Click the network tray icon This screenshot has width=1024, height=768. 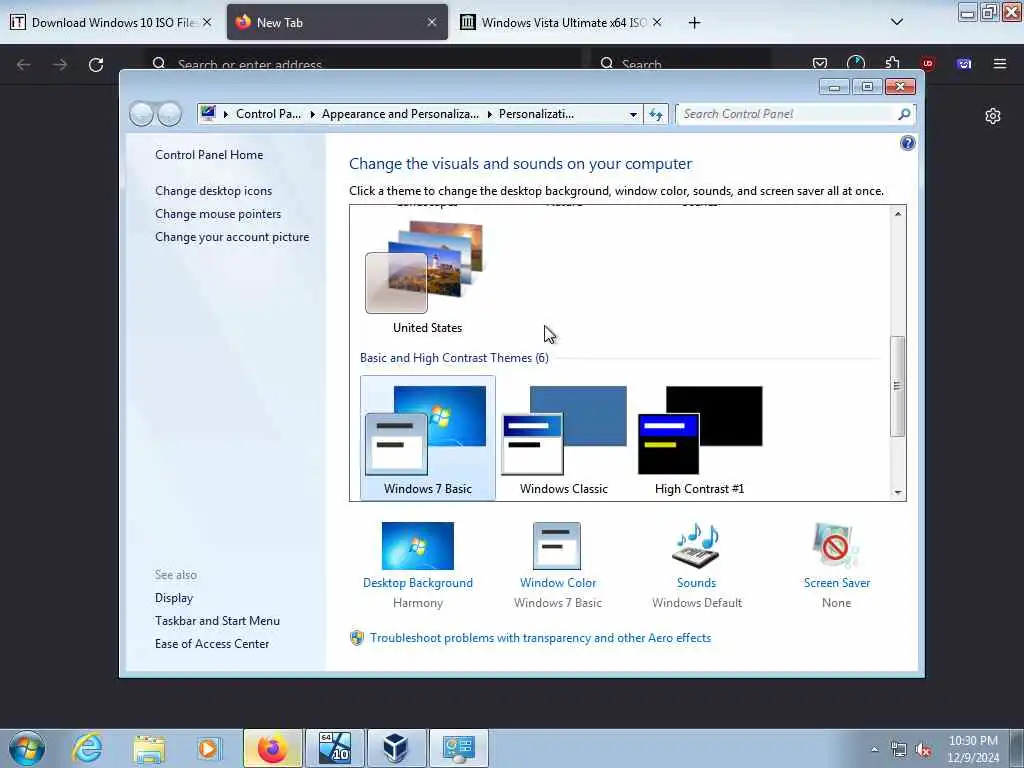tap(899, 750)
